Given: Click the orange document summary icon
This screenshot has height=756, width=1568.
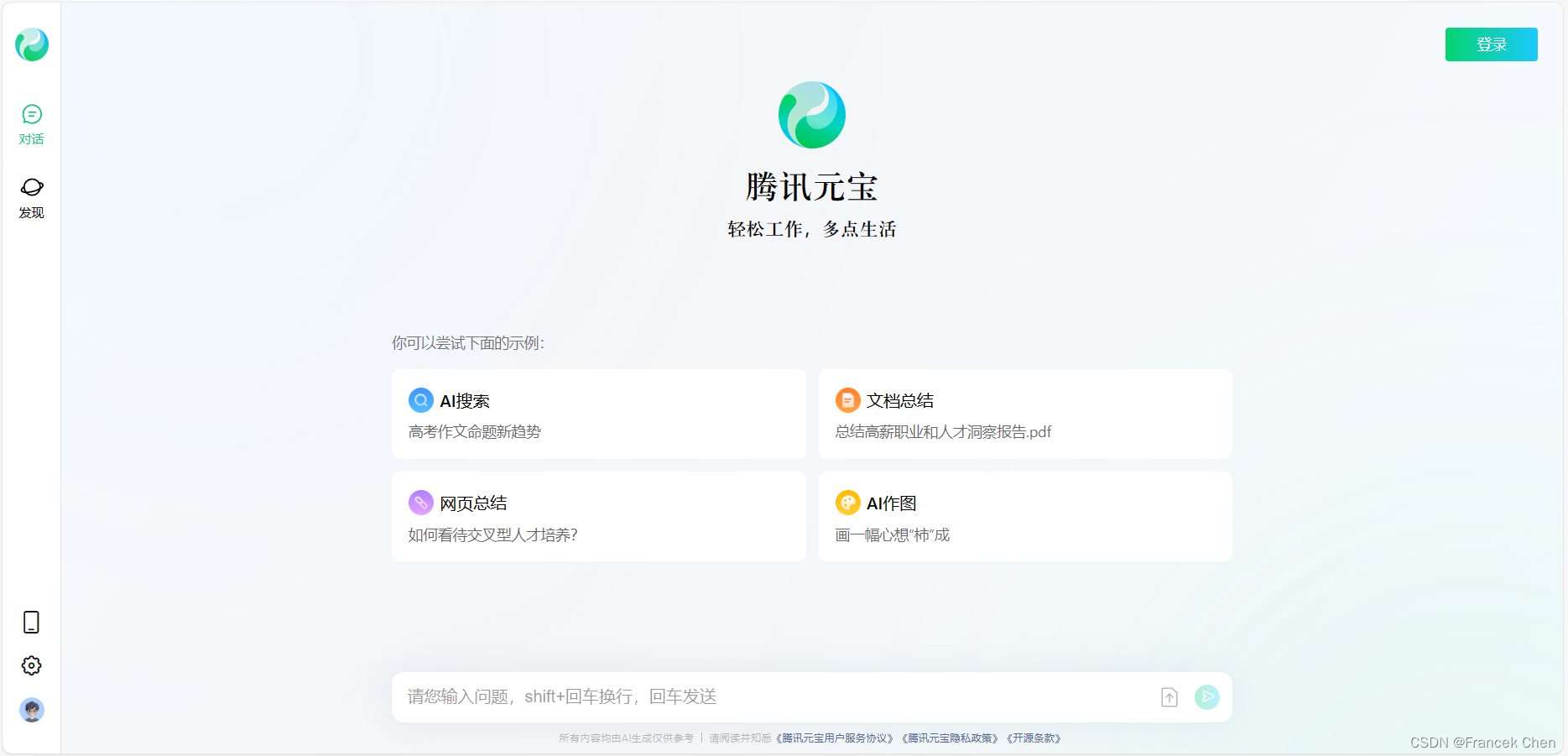Looking at the screenshot, I should (x=847, y=400).
